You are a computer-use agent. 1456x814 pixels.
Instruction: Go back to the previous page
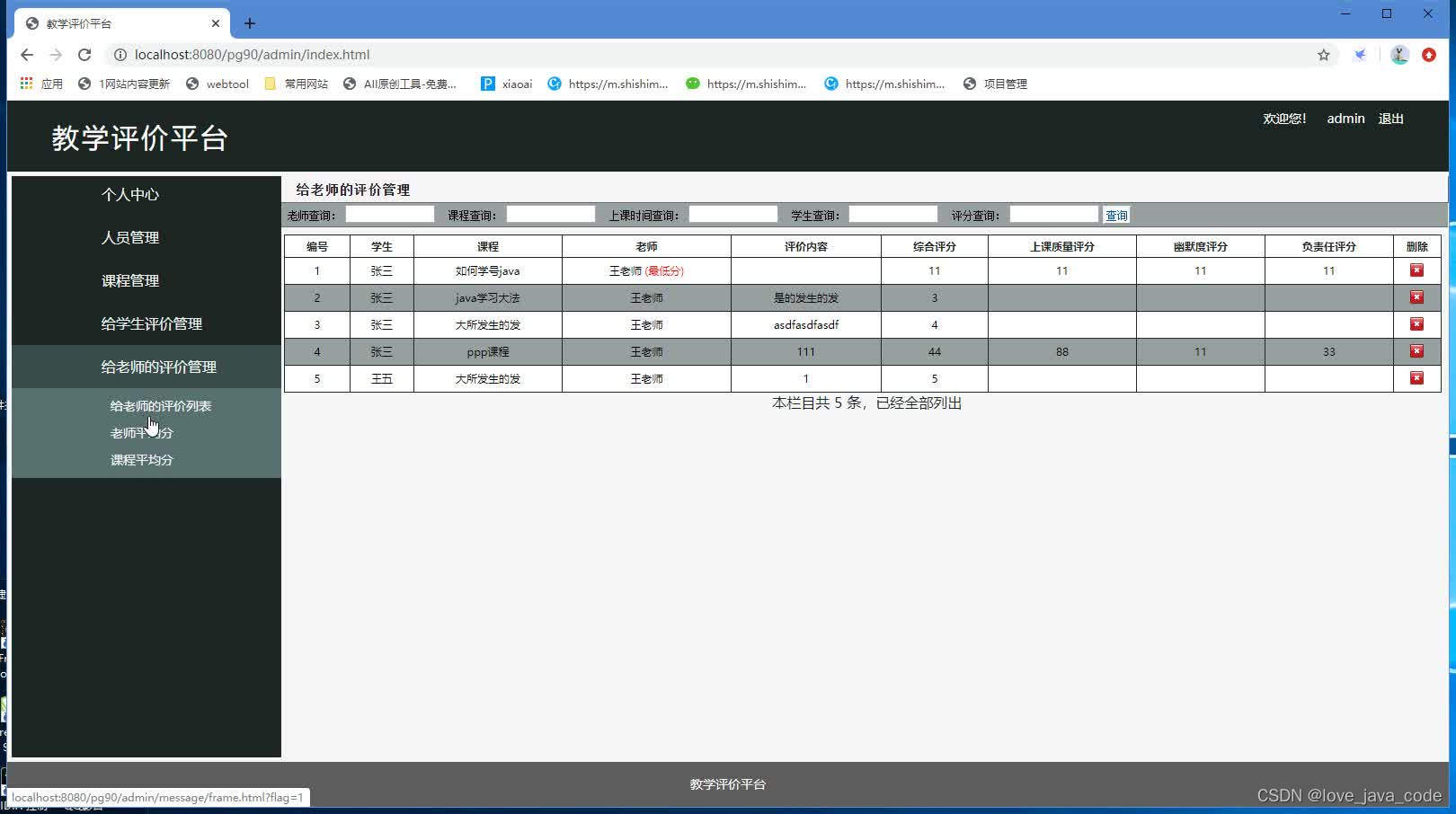[x=27, y=55]
